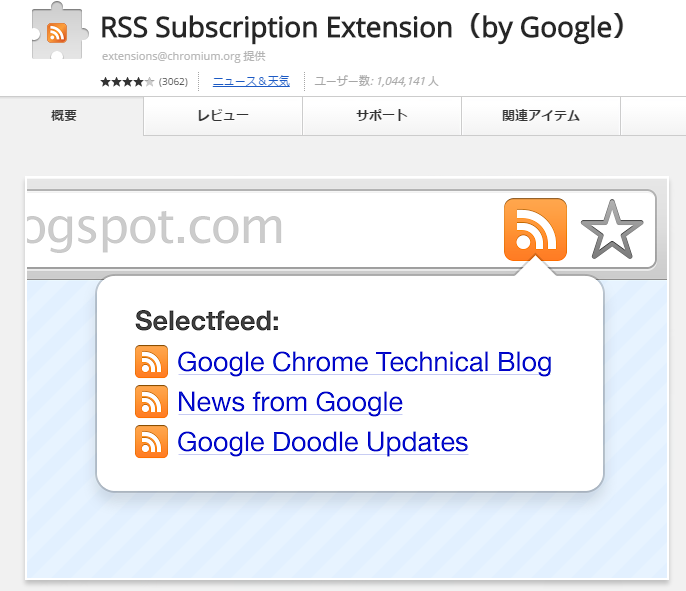This screenshot has height=591, width=686.
Task: Open the Google Doodle Updates feed link
Action: pos(323,442)
